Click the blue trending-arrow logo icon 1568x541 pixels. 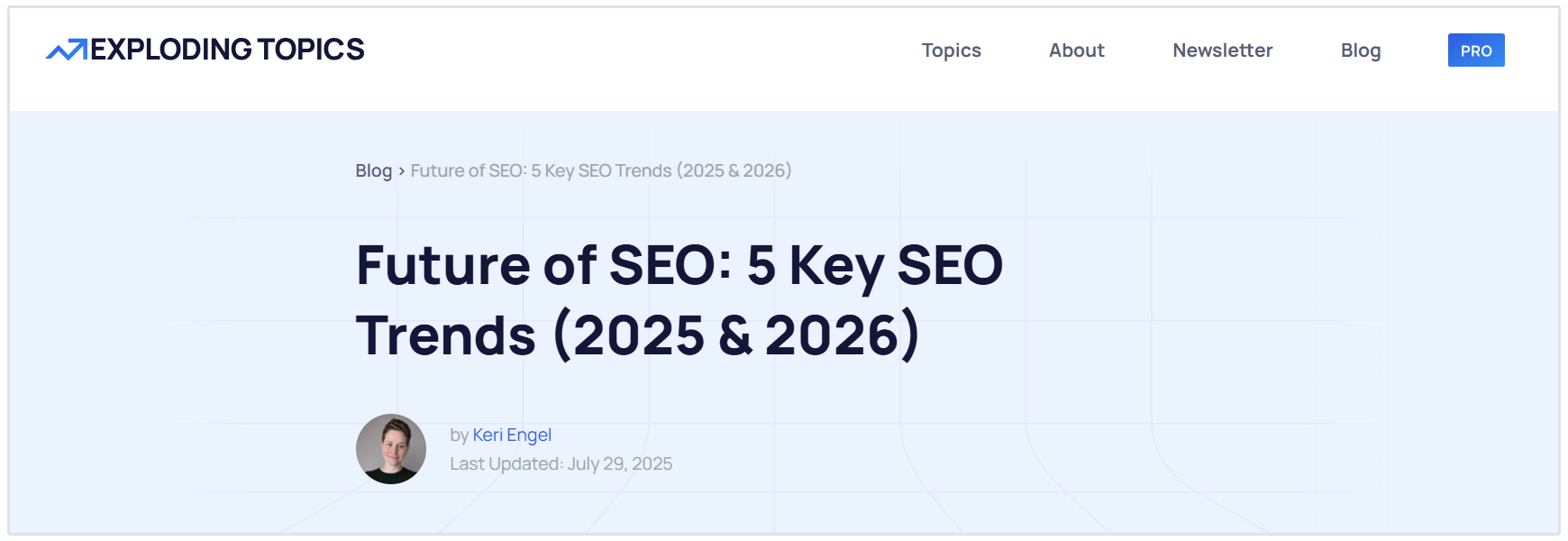[x=66, y=49]
